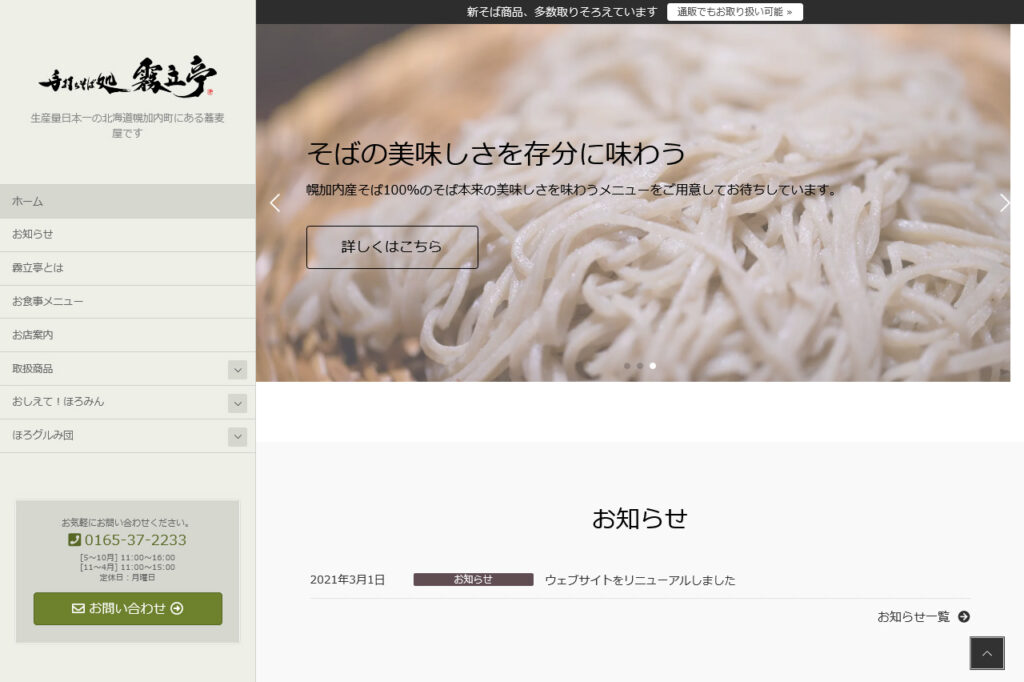This screenshot has width=1024, height=682.
Task: Open 霧立亭とは from the sidebar
Action: (x=38, y=268)
